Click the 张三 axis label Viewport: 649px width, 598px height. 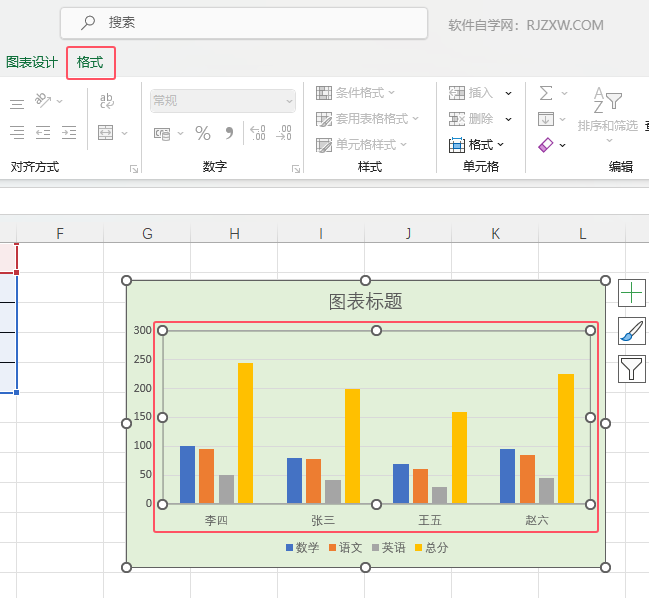click(x=323, y=520)
